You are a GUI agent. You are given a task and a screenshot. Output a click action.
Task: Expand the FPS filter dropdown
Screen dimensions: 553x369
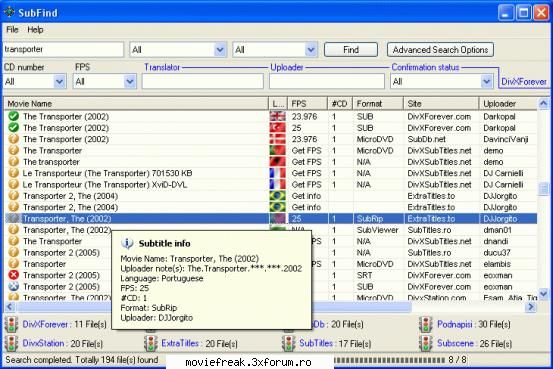130,81
